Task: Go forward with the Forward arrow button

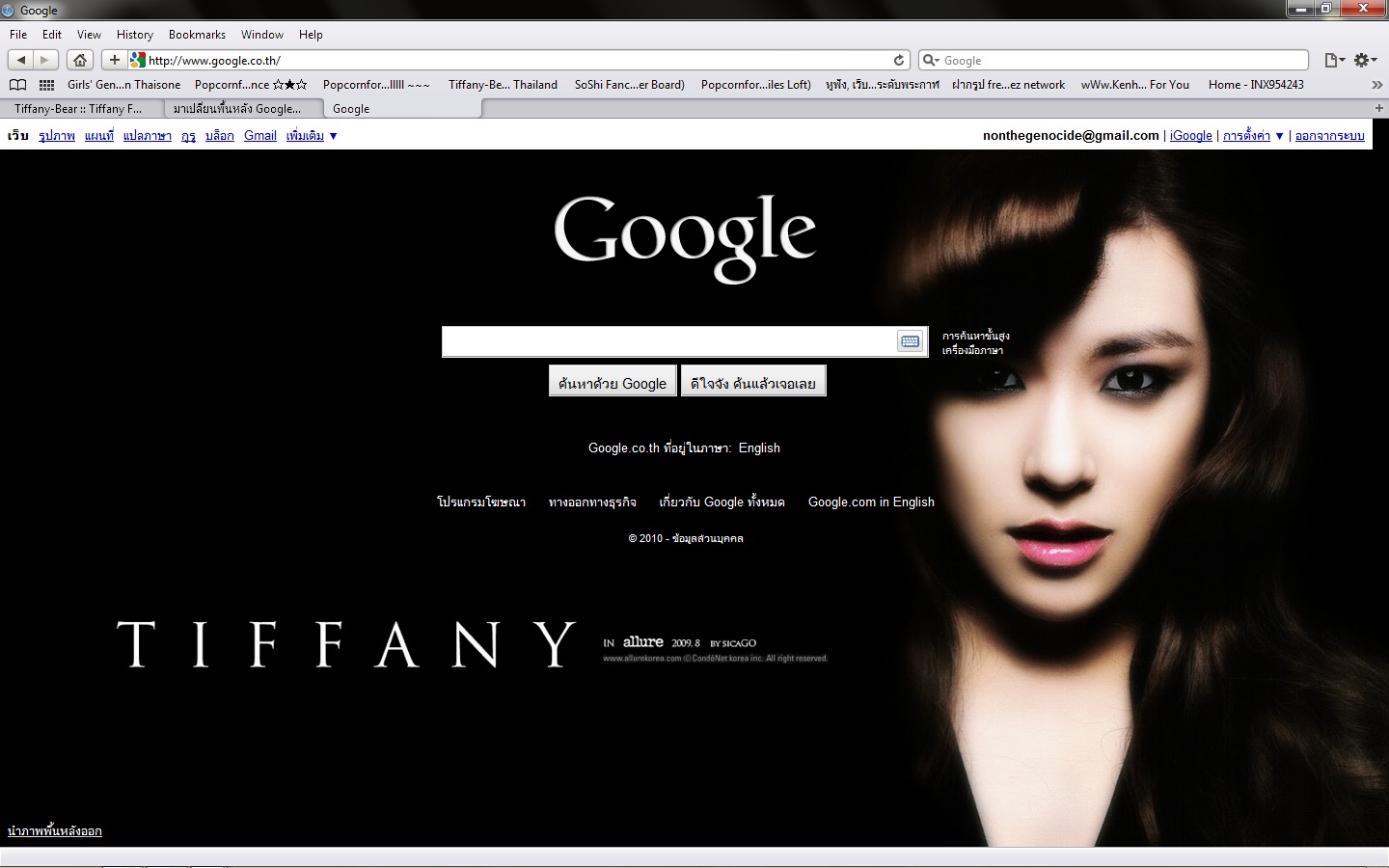Action: [46, 60]
